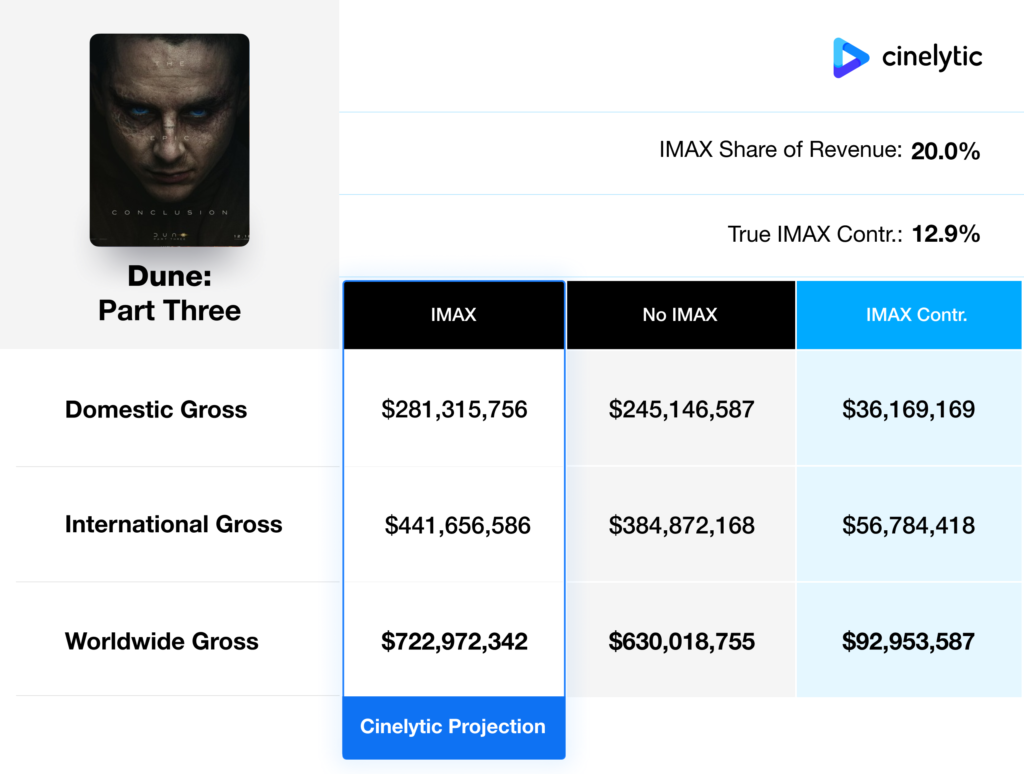Select IMAX international gross $441,656,586 cell
Image resolution: width=1024 pixels, height=774 pixels.
point(457,525)
